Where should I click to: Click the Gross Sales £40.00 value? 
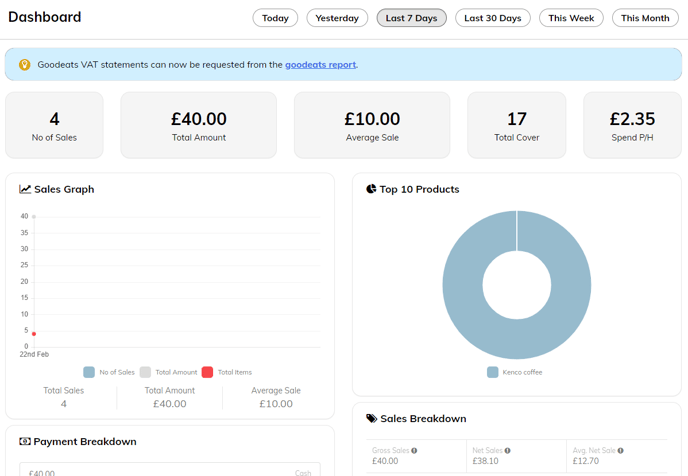click(385, 461)
